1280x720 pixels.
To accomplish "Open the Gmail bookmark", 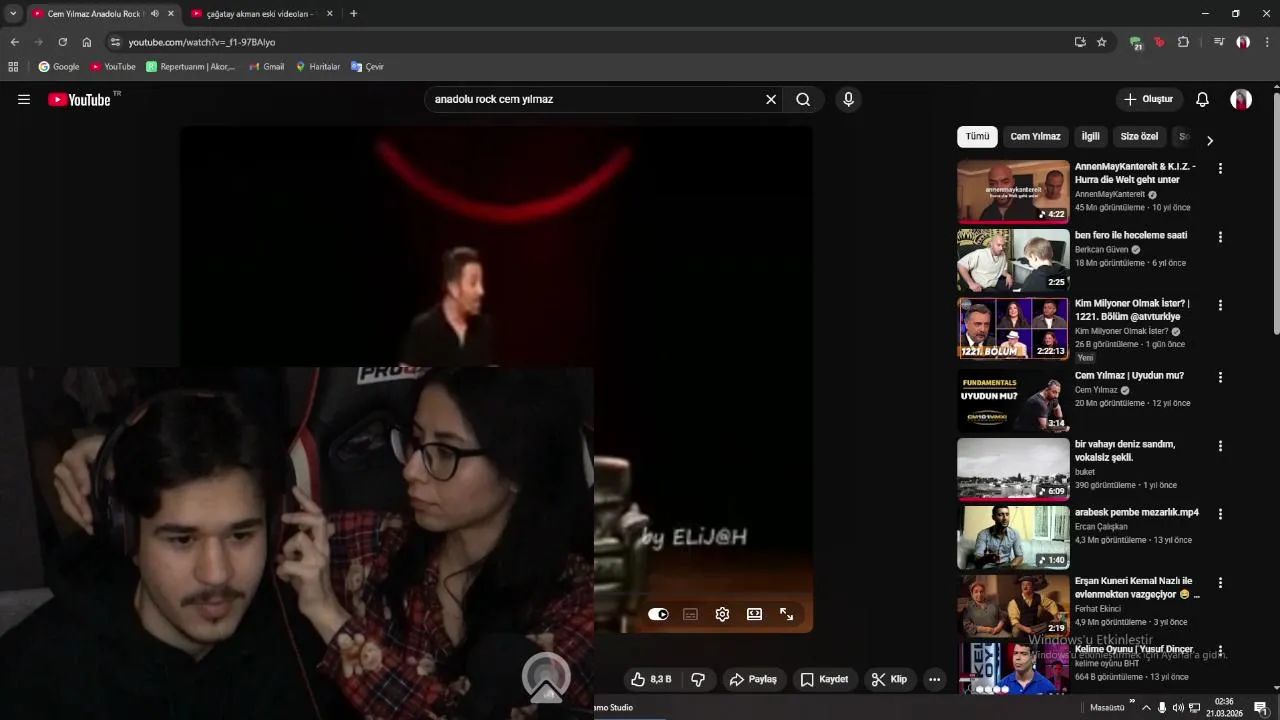I will pyautogui.click(x=266, y=67).
